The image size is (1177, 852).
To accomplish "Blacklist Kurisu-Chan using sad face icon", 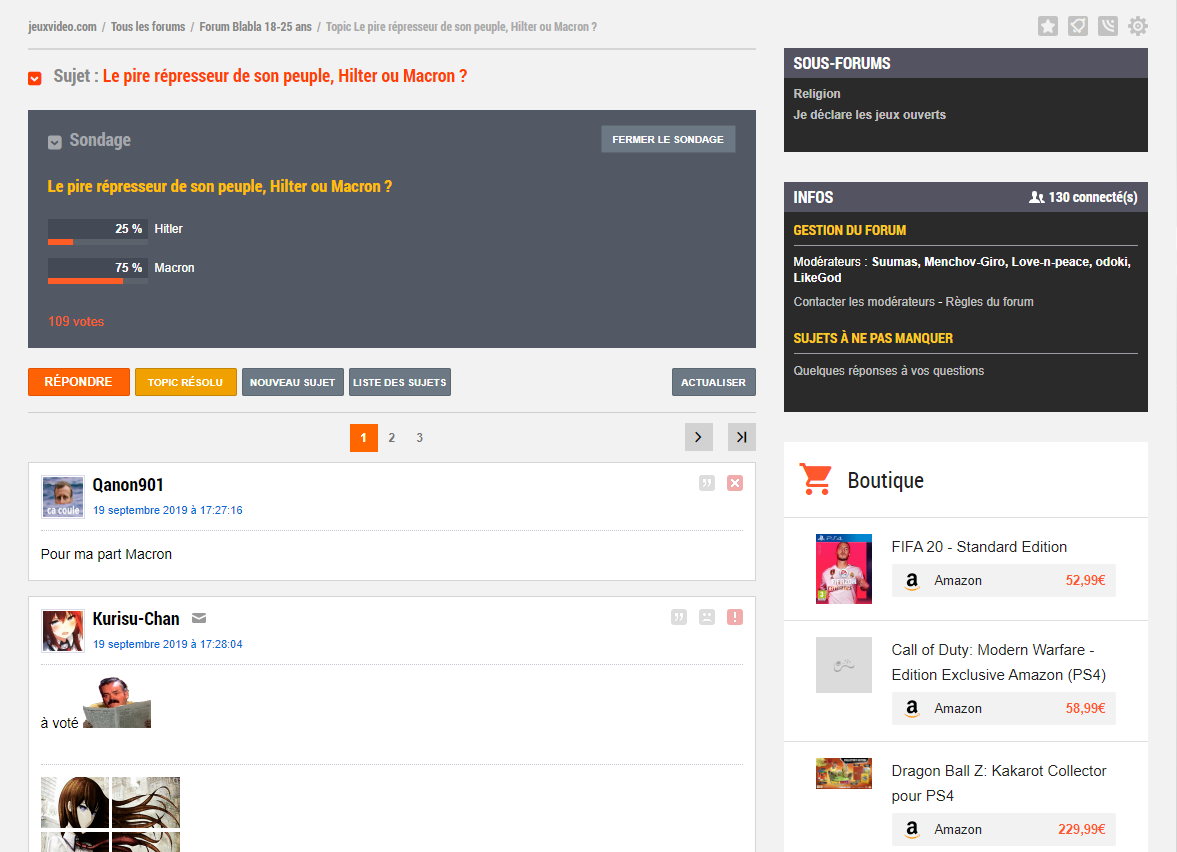I will pos(707,617).
